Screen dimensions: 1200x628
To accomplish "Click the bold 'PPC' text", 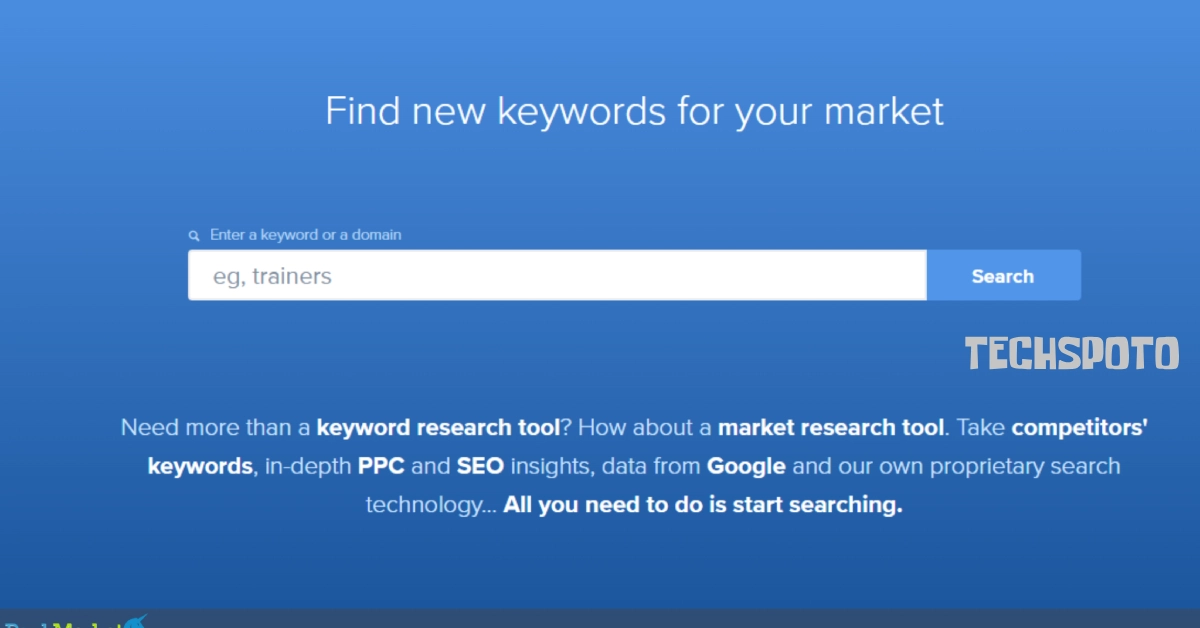I will pyautogui.click(x=380, y=466).
